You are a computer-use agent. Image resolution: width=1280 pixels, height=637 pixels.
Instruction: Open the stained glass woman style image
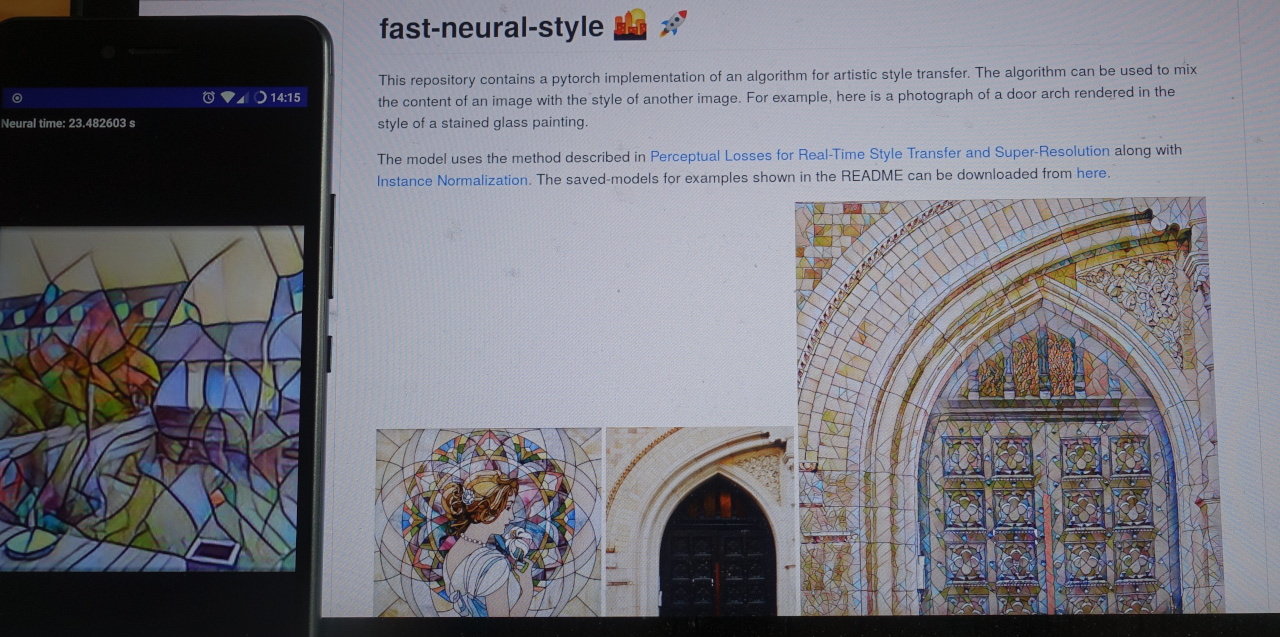(488, 522)
